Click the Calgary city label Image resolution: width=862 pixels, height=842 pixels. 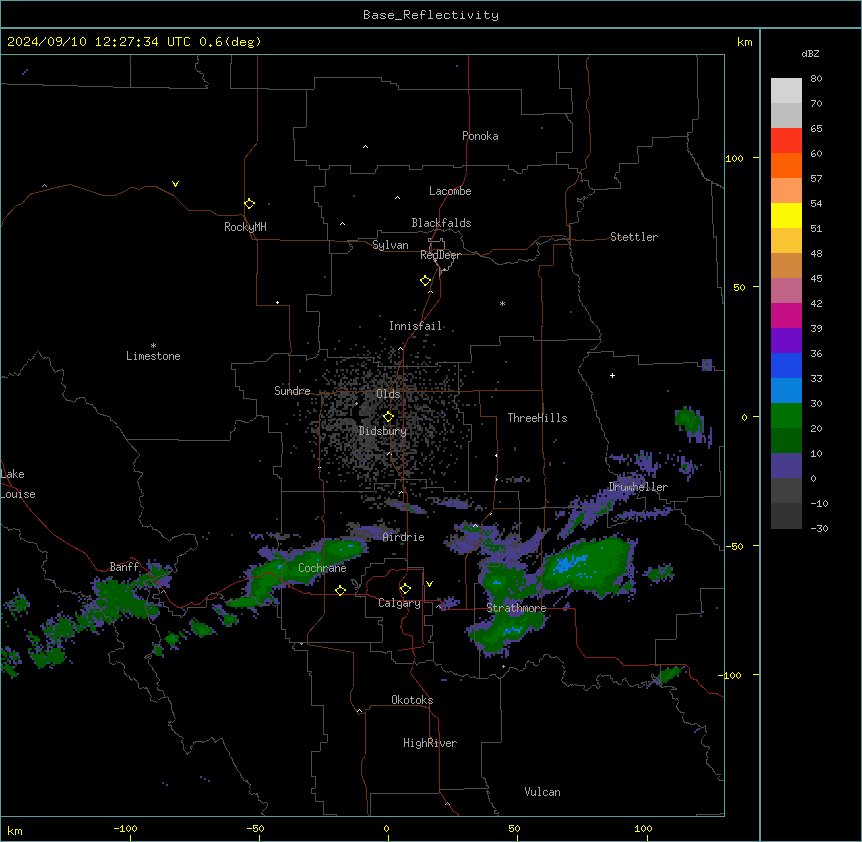coord(400,603)
